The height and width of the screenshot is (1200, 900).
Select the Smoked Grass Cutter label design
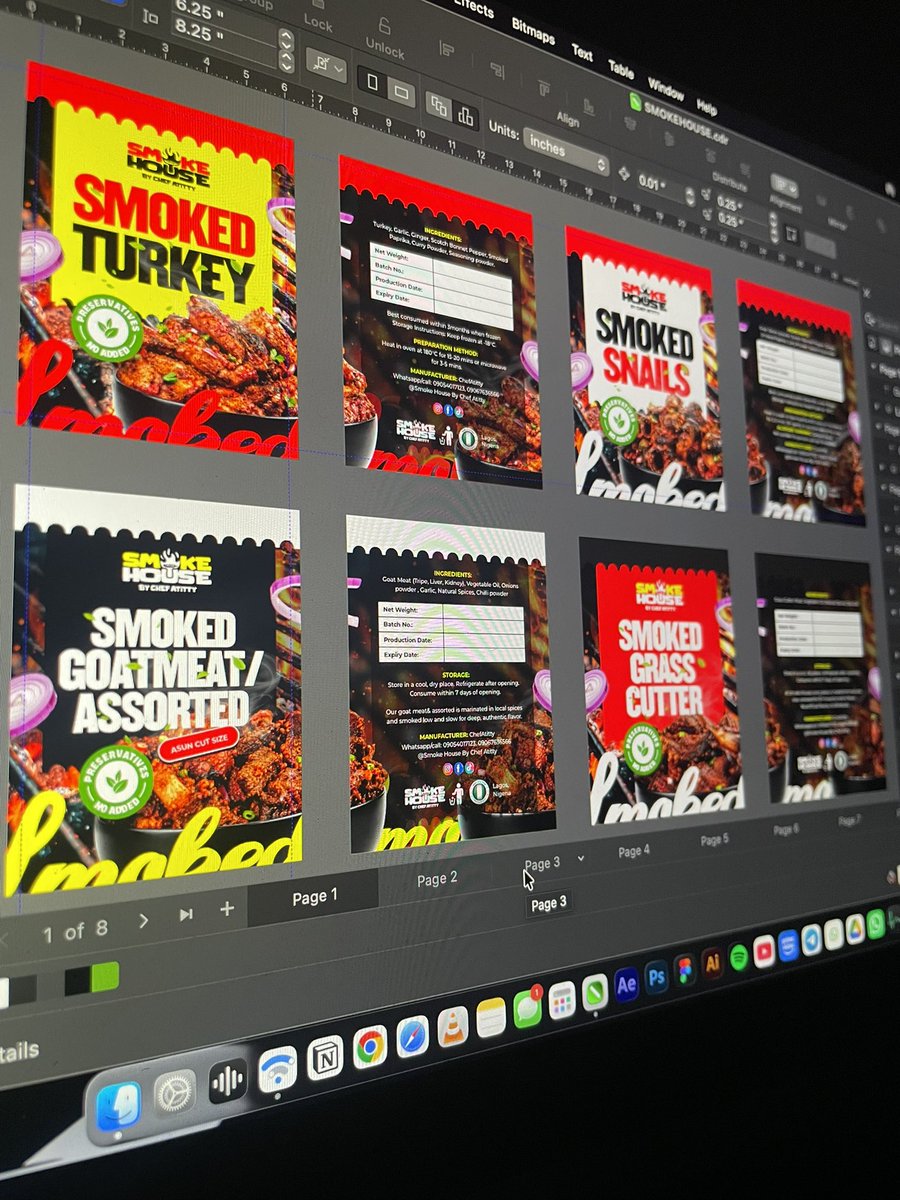click(661, 680)
